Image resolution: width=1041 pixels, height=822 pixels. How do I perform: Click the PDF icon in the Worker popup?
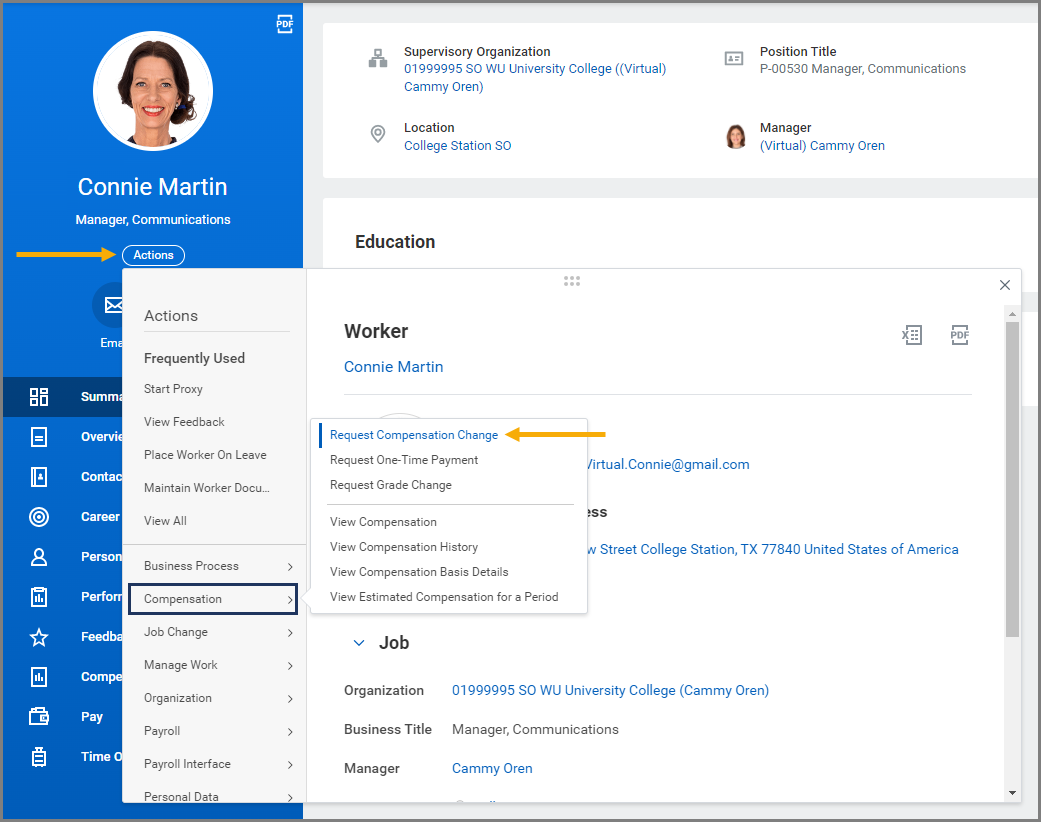[959, 335]
